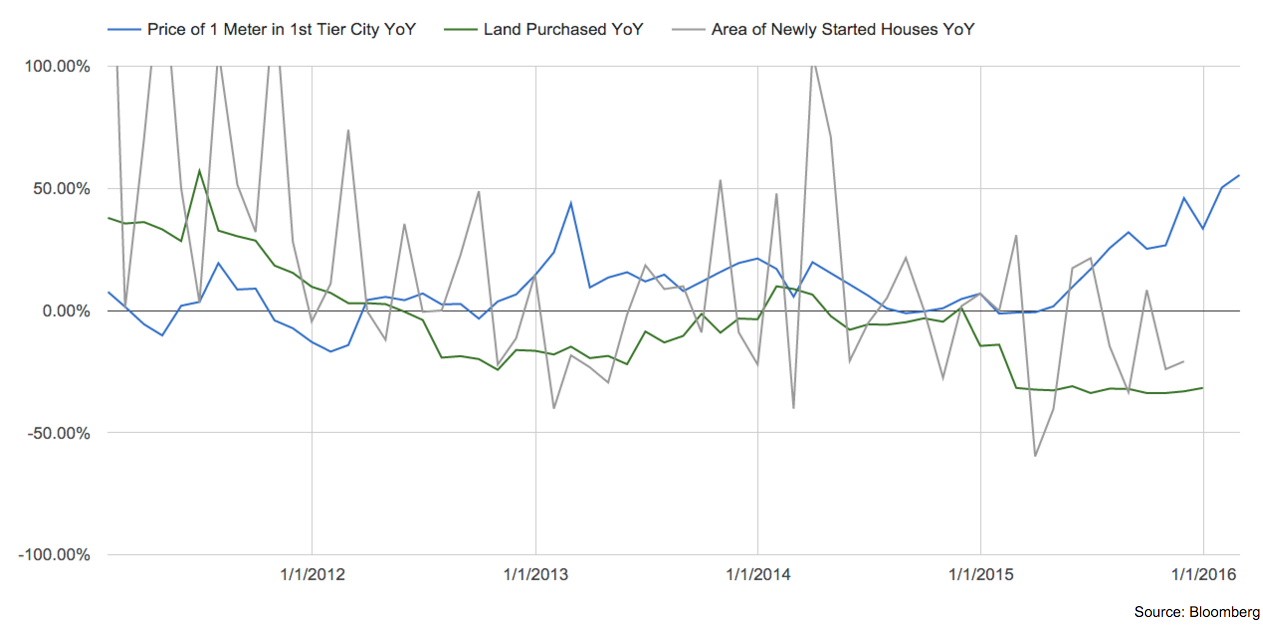Screen dimensions: 1263x628
Task: Click the blue legend line marker
Action: [124, 29]
